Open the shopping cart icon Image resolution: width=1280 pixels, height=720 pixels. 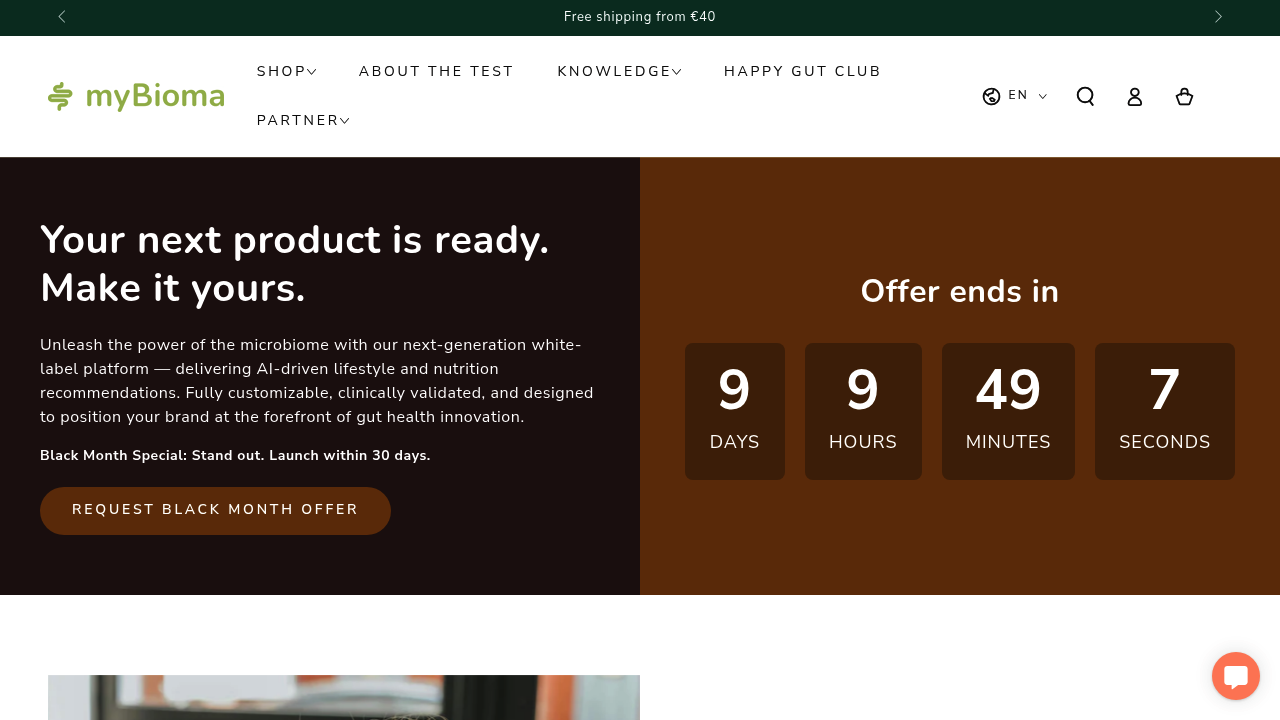[x=1184, y=96]
